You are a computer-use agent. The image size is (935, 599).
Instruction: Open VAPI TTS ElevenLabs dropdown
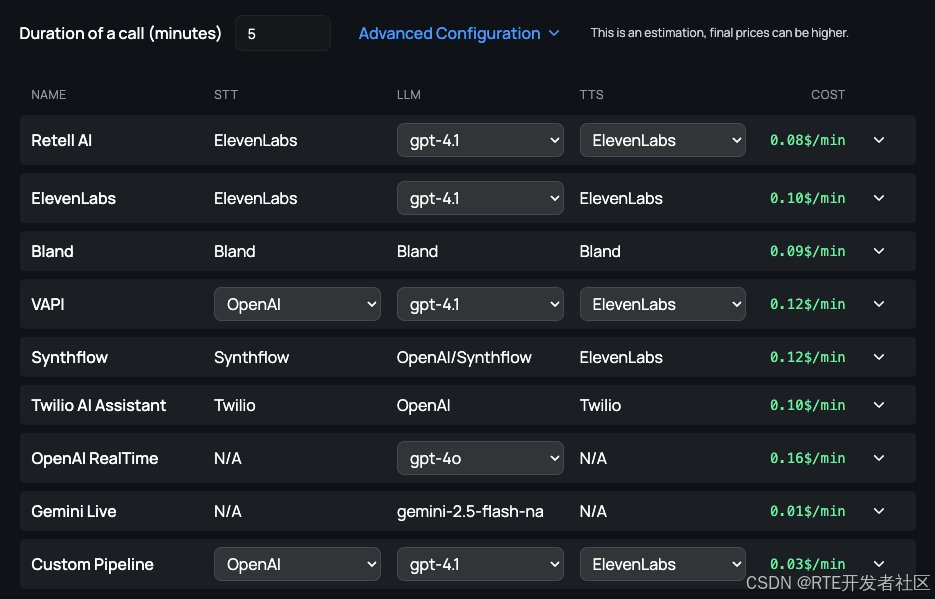662,304
